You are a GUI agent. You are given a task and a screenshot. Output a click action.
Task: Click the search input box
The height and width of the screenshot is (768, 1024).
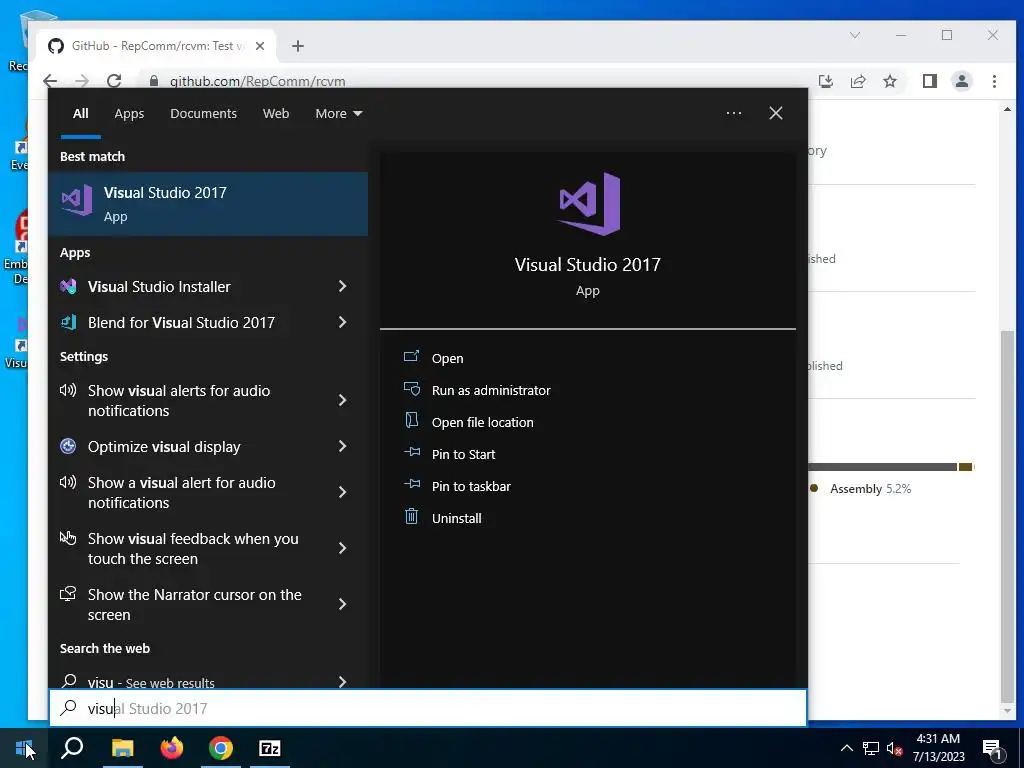click(x=428, y=708)
